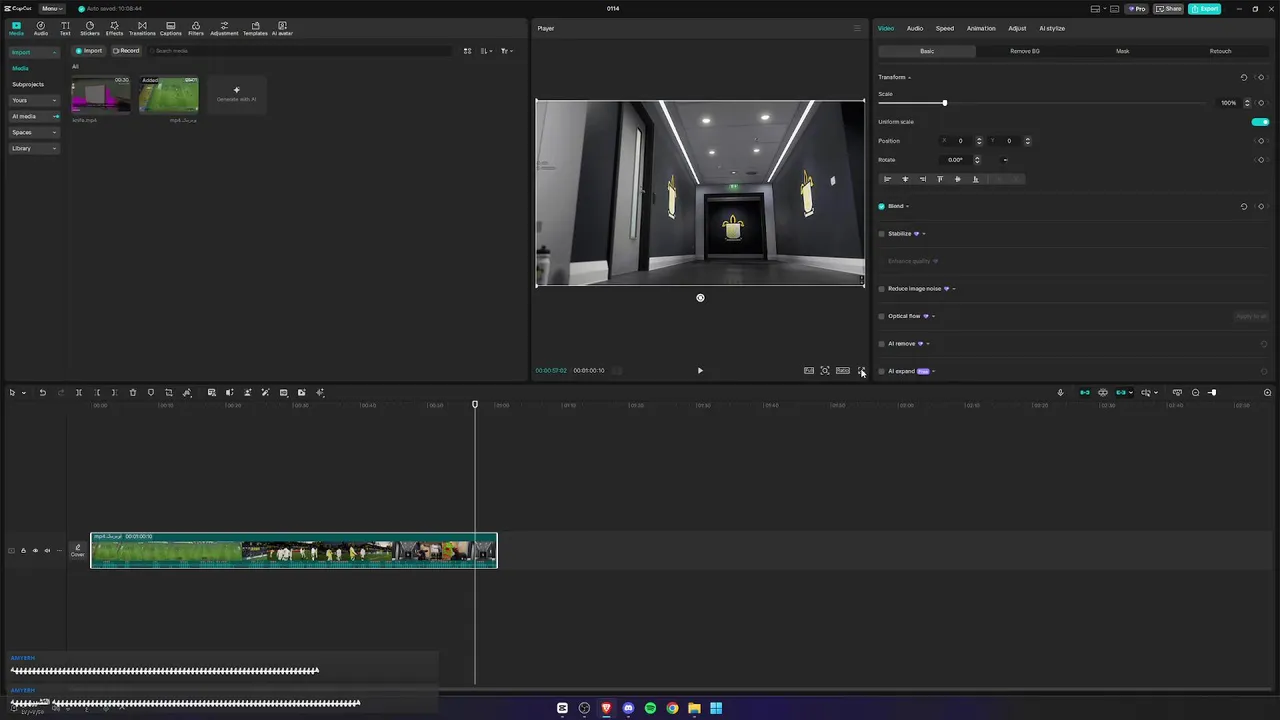Open the Templates panel

(255, 28)
